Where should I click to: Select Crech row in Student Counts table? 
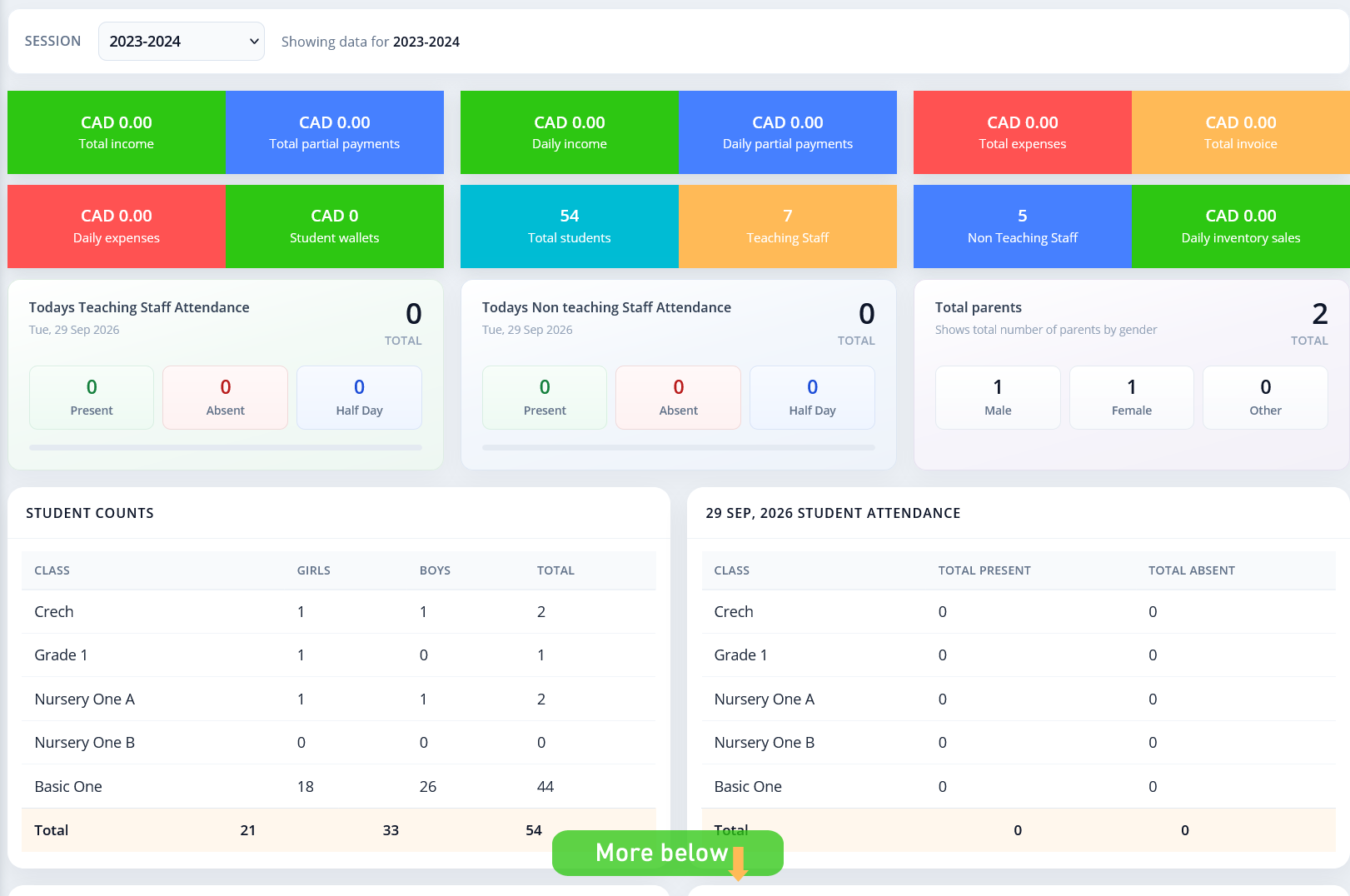coord(339,612)
